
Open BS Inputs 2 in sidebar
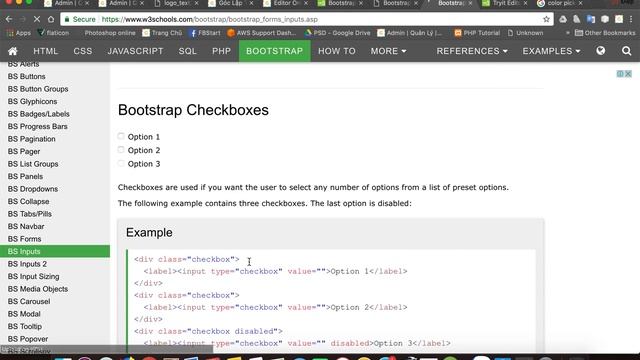point(27,264)
